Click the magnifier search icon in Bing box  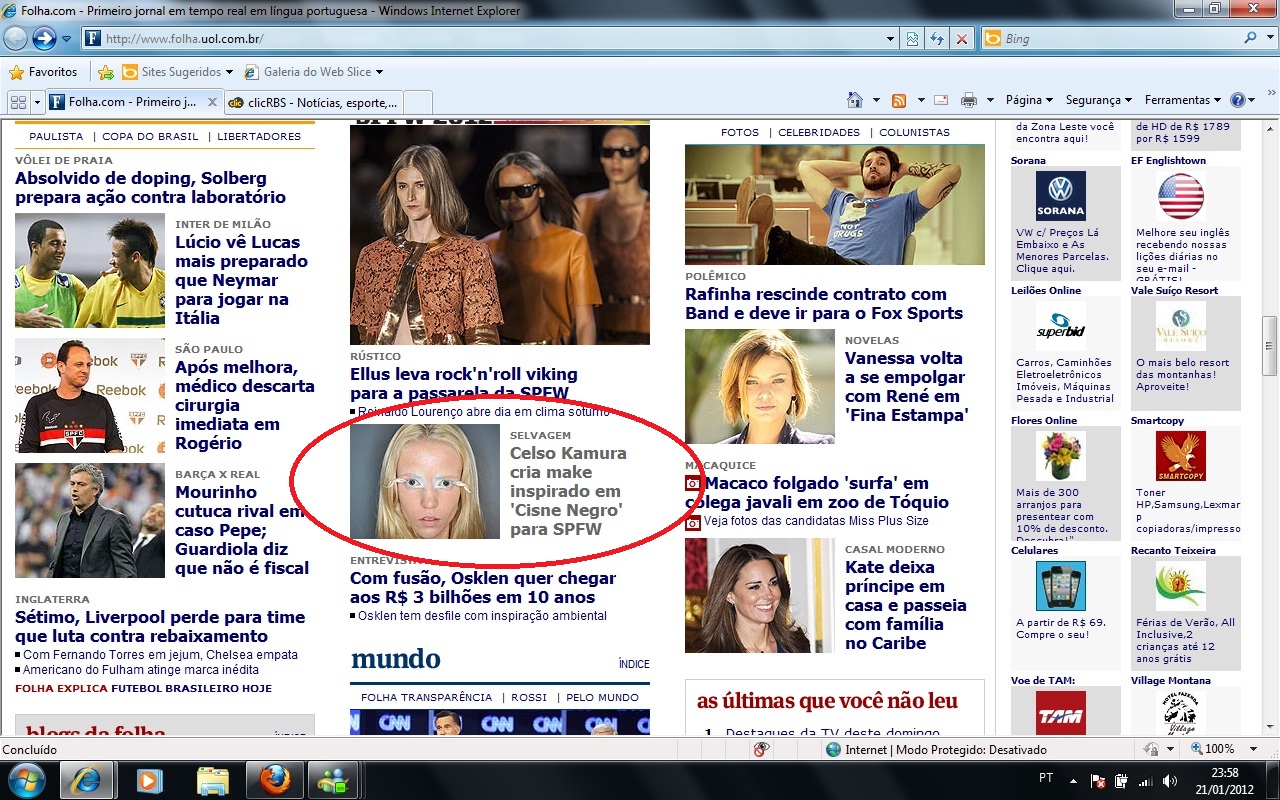click(1251, 38)
